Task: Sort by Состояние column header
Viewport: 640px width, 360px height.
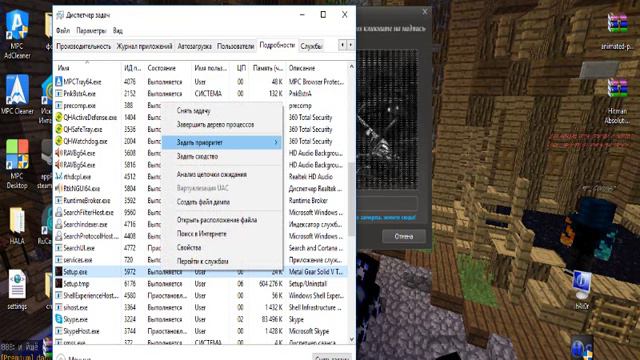Action: point(168,68)
